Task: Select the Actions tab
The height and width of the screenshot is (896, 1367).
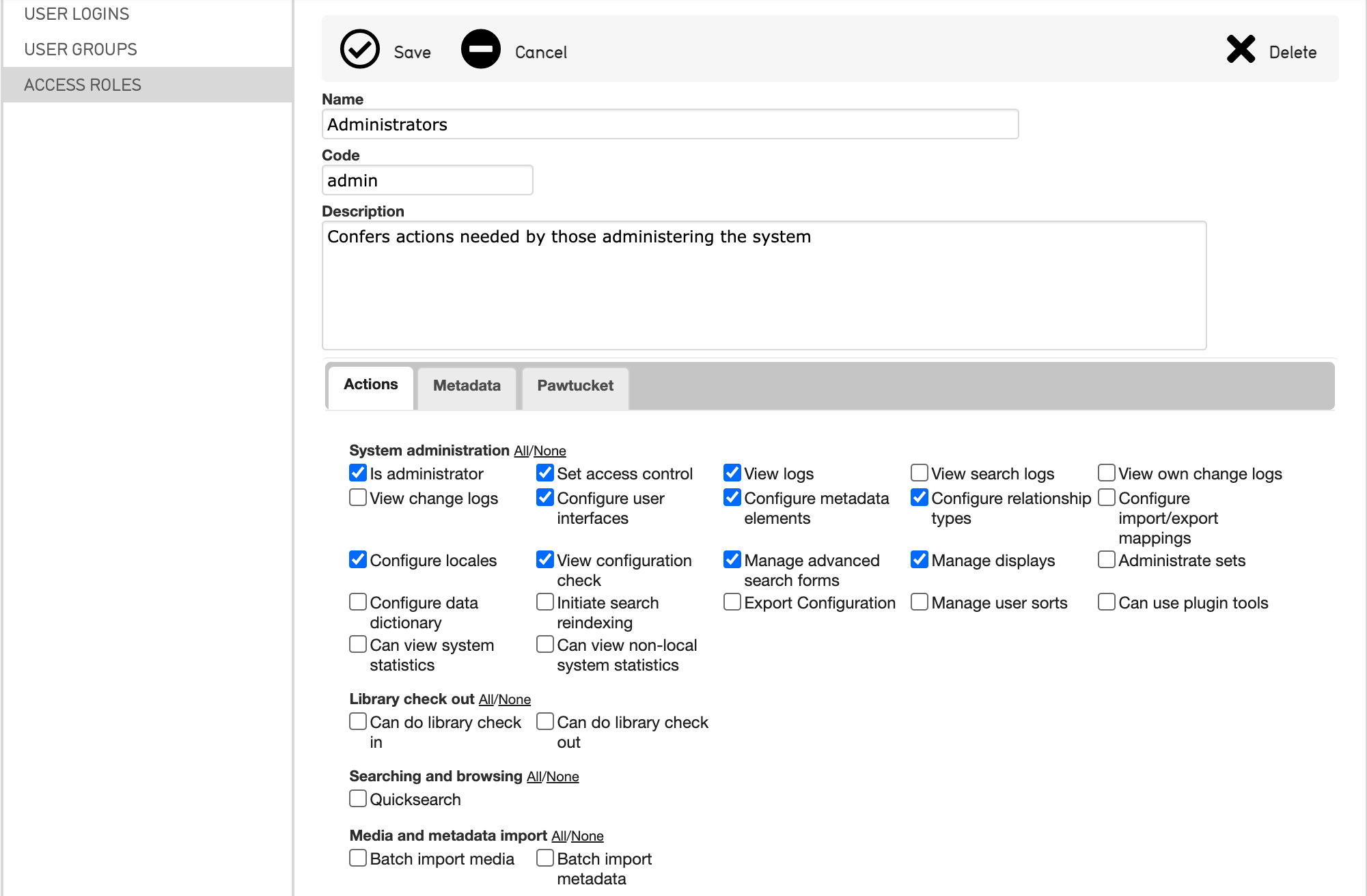Action: pos(370,384)
